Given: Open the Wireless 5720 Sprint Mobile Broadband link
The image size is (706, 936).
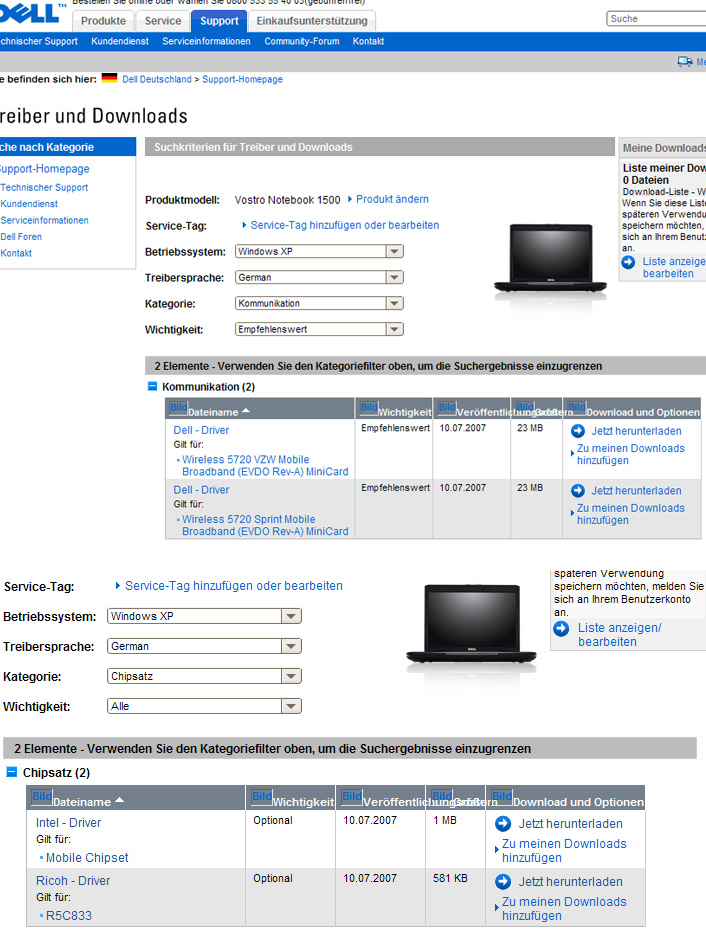Looking at the screenshot, I should [x=265, y=525].
